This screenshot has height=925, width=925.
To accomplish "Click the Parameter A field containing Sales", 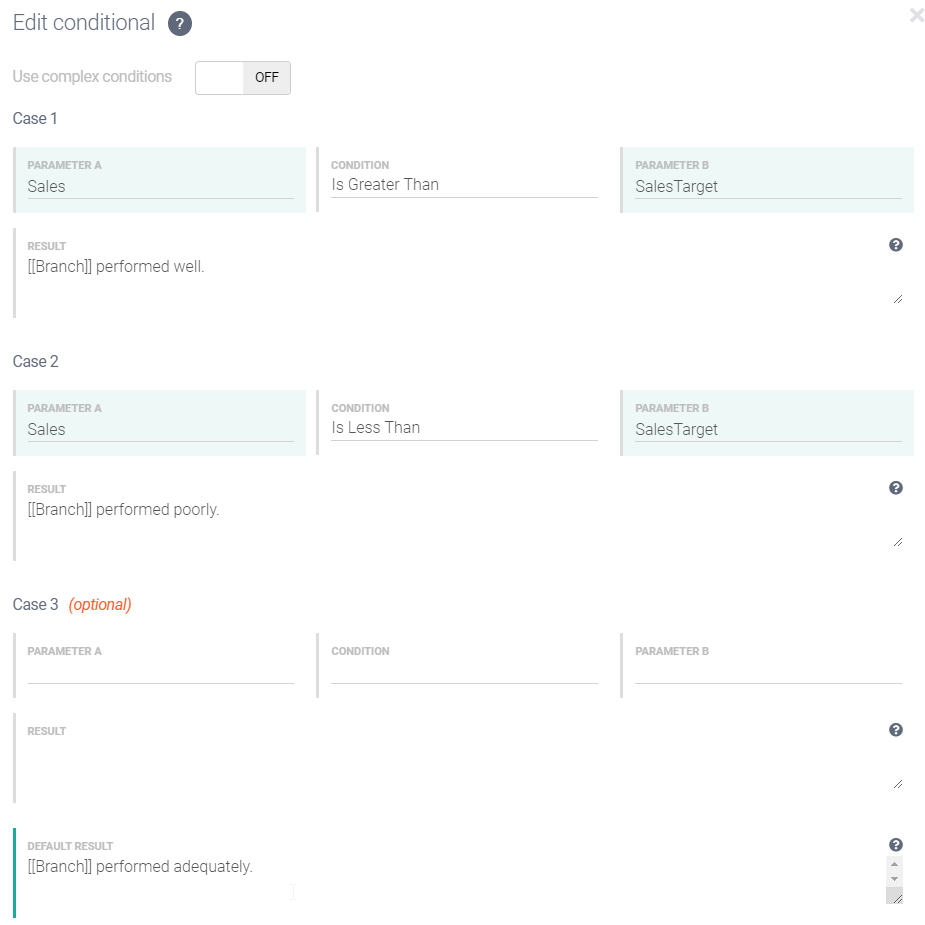I will pos(160,184).
